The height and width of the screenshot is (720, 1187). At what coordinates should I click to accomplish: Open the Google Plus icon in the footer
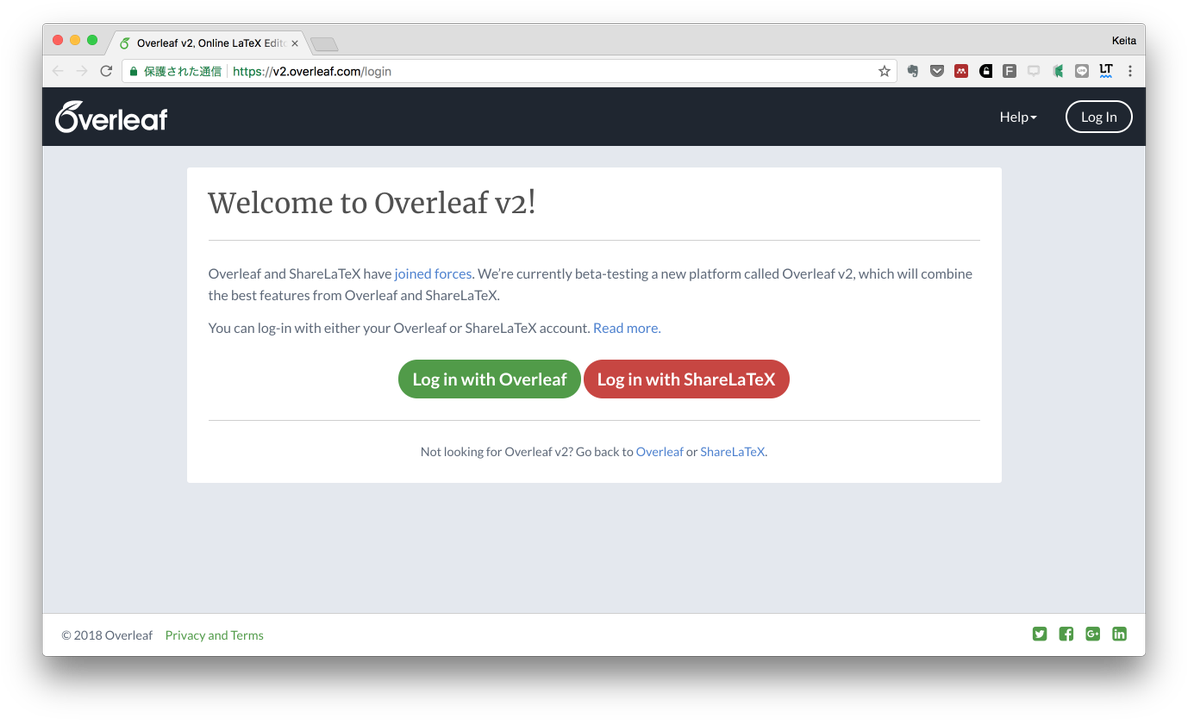tap(1092, 634)
